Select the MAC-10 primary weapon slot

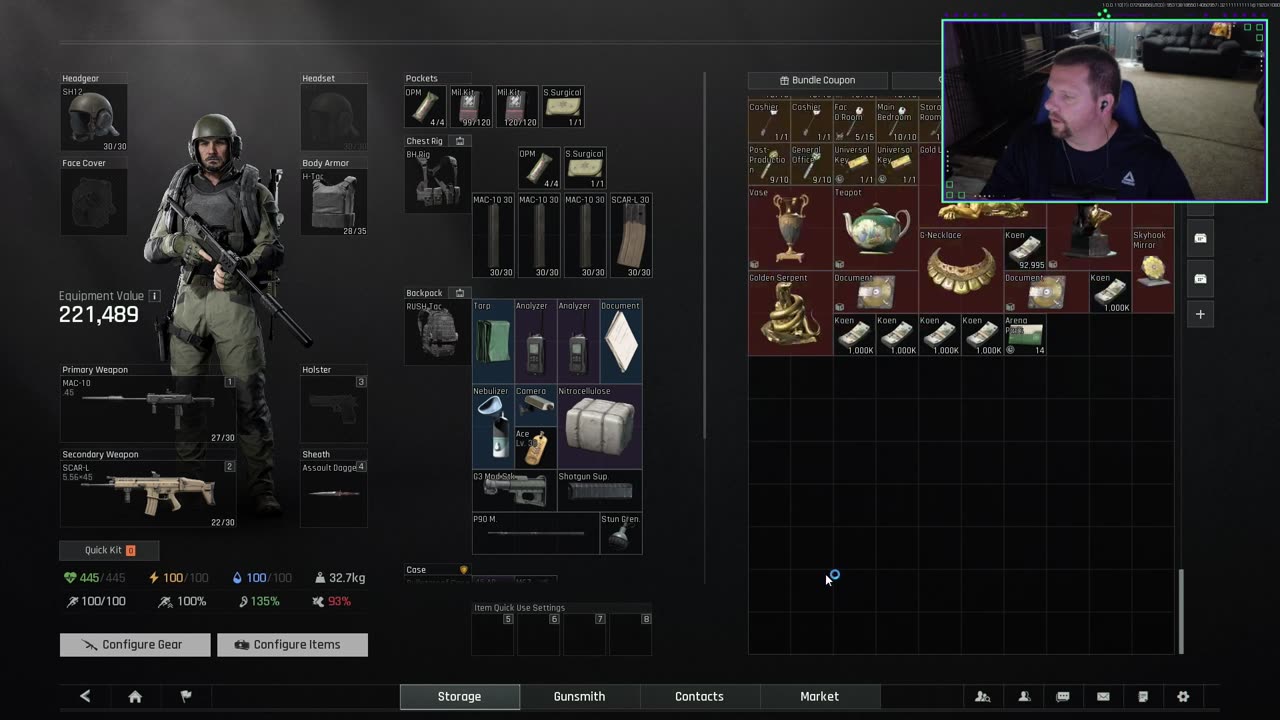[148, 409]
